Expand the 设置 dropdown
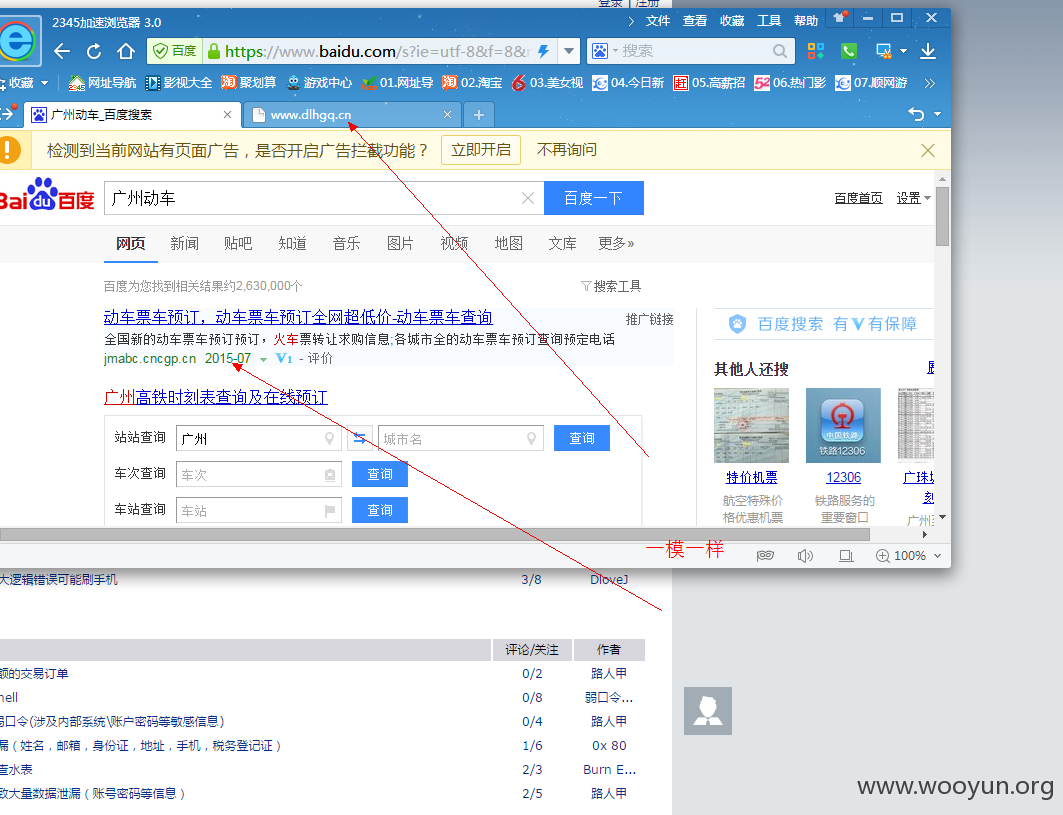Viewport: 1063px width, 815px height. (x=913, y=198)
